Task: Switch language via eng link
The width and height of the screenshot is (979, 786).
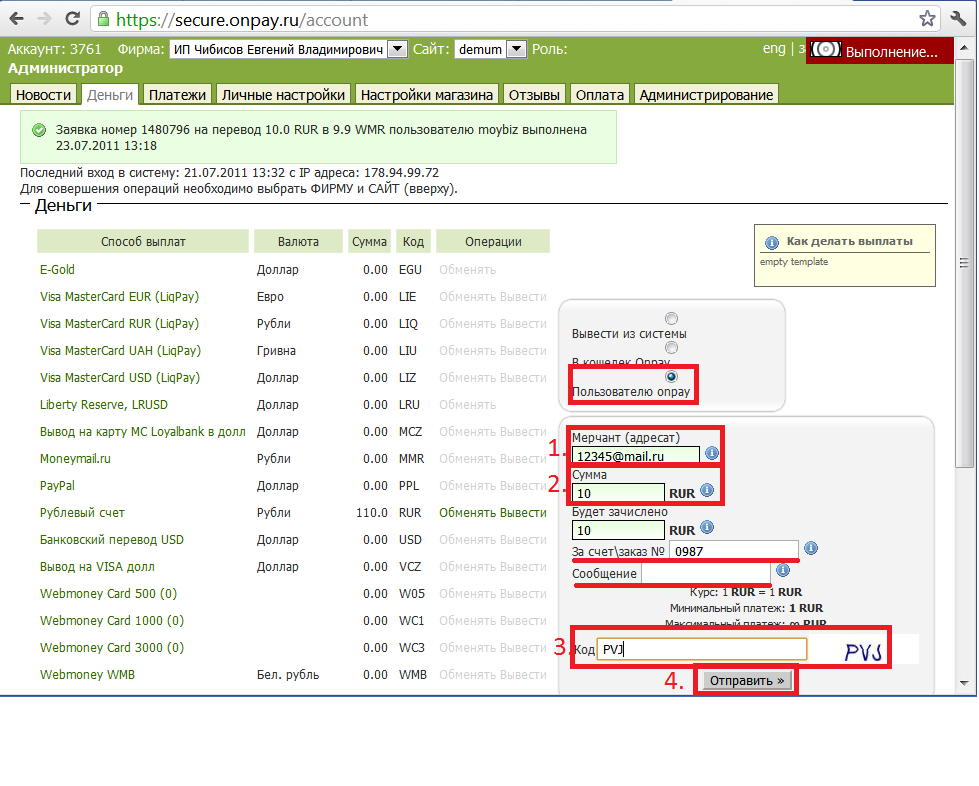Action: pos(774,48)
